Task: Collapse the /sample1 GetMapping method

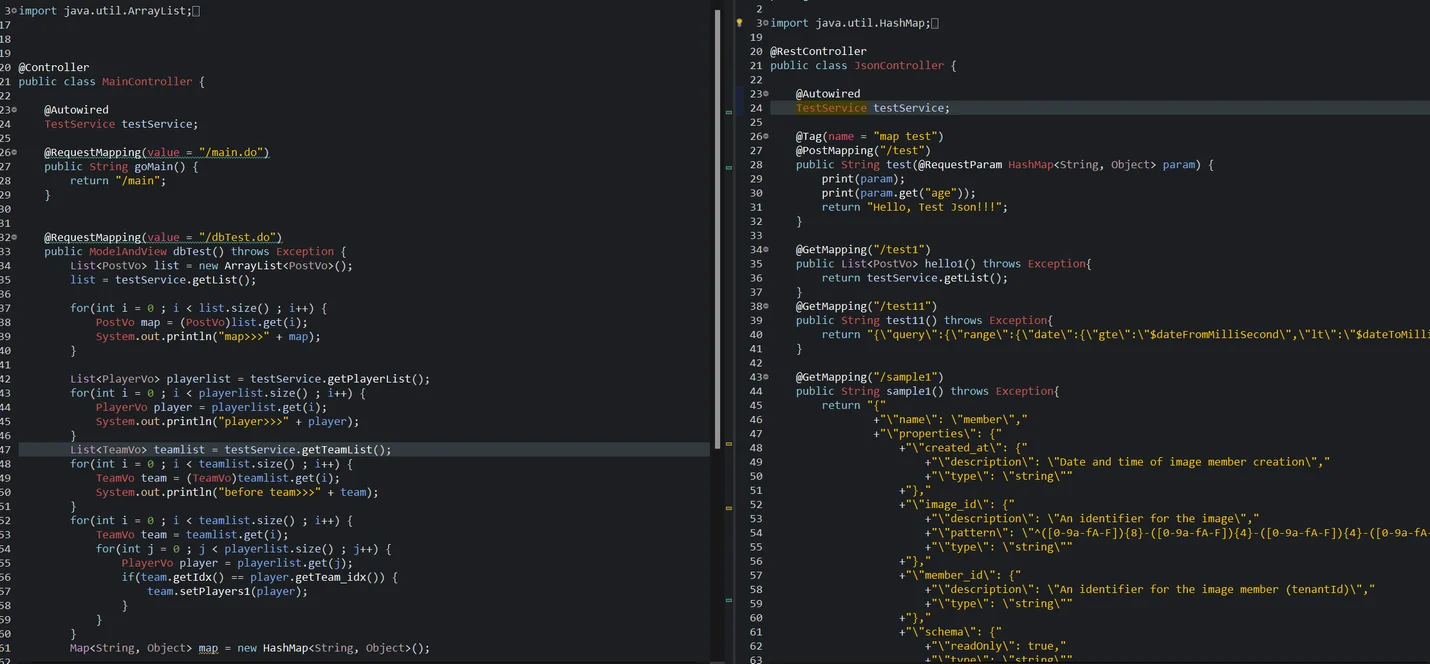Action: pos(766,377)
